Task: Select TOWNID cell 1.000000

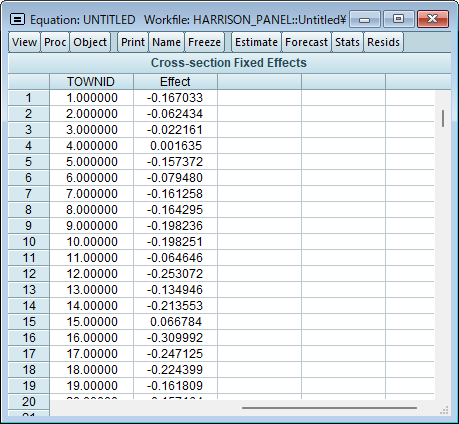Action: pos(91,98)
